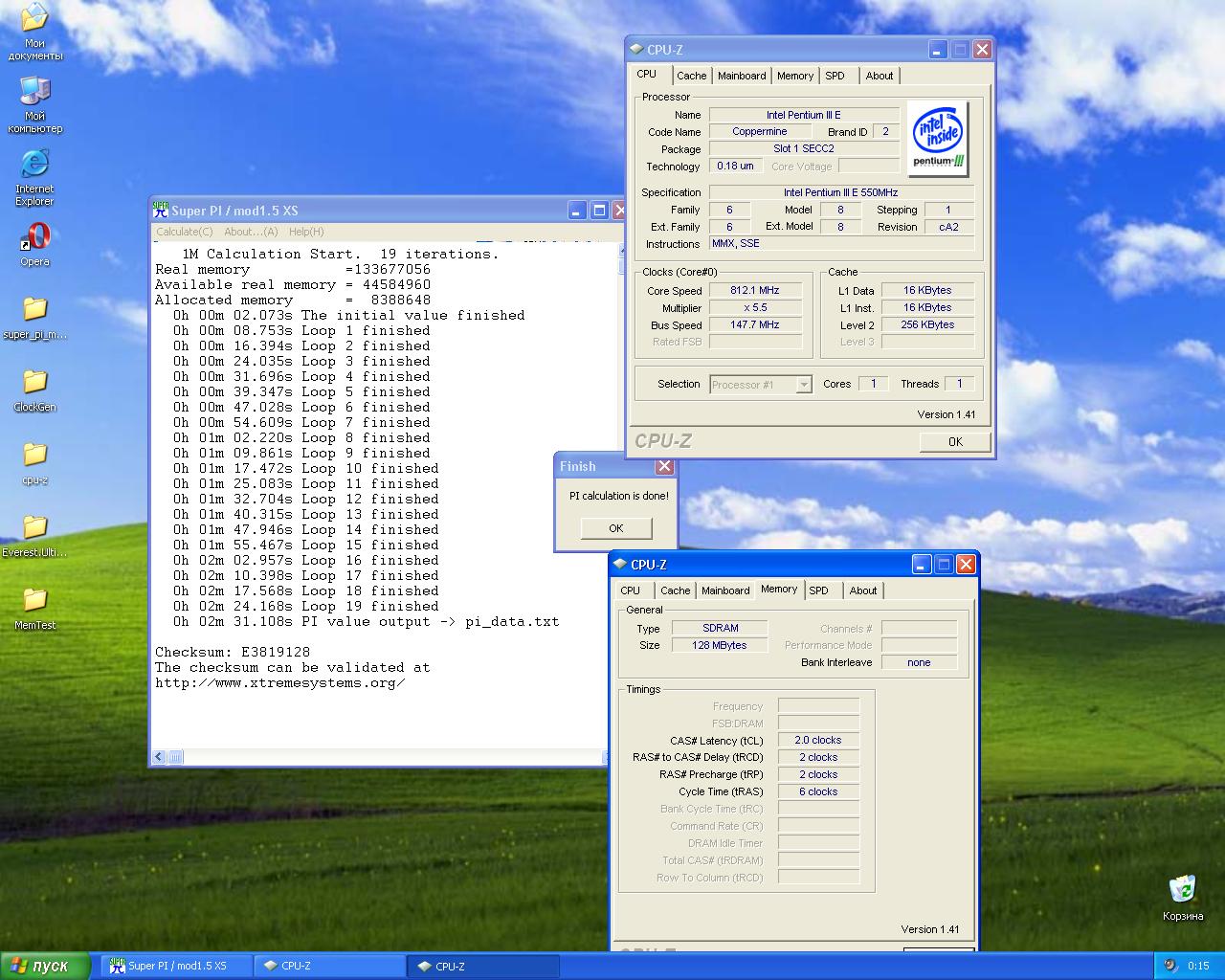This screenshot has width=1225, height=980.
Task: Switch to CPU tab in lower CPU-Z
Action: pyautogui.click(x=631, y=590)
